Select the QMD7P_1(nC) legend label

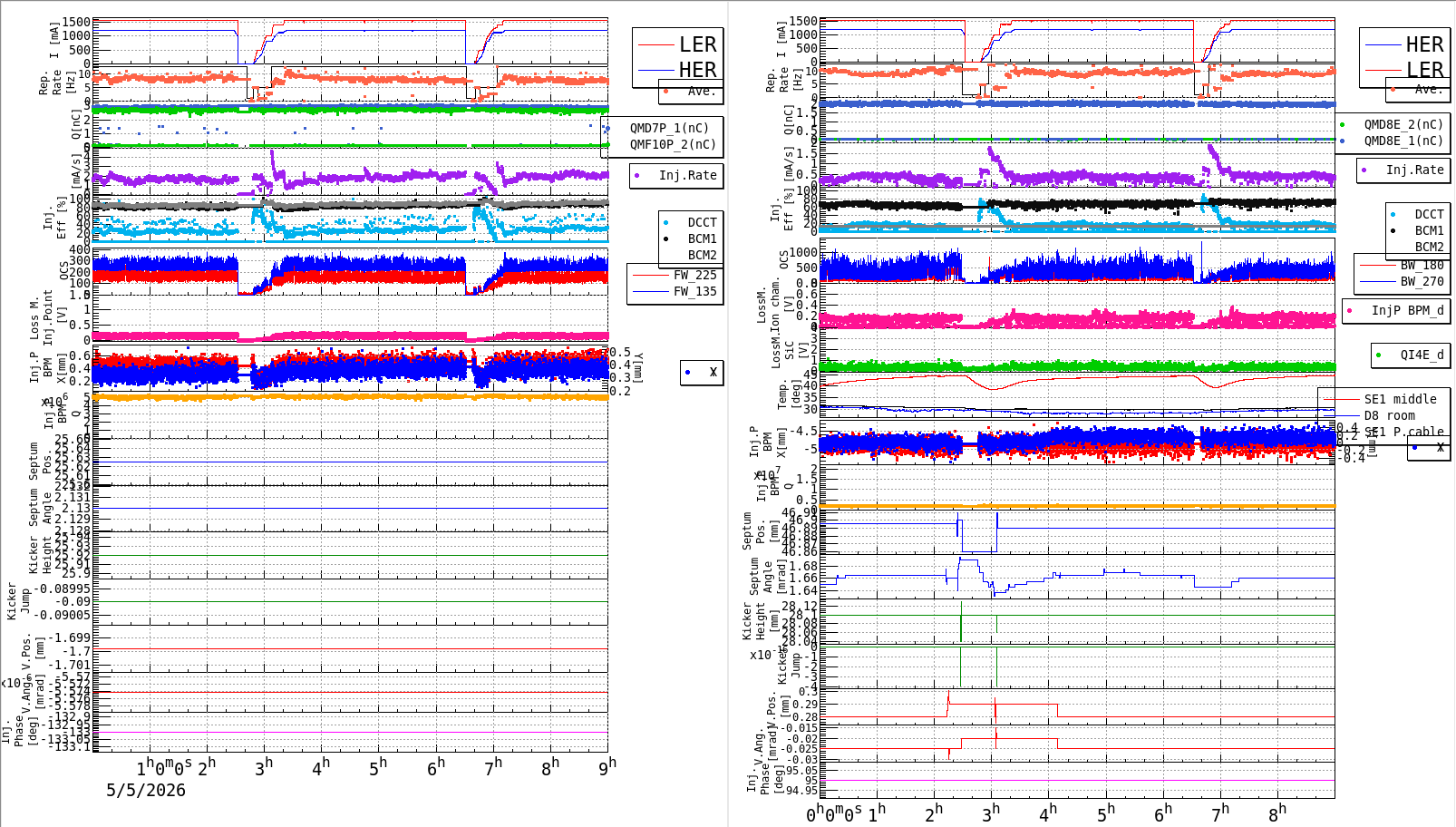click(669, 128)
